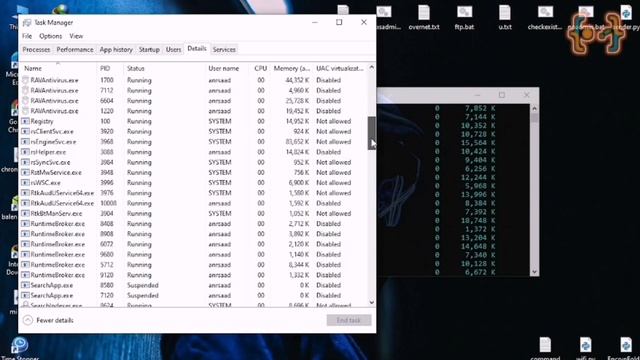Click the console window scrollbar down arrow
The image size is (640, 360).
point(534,272)
